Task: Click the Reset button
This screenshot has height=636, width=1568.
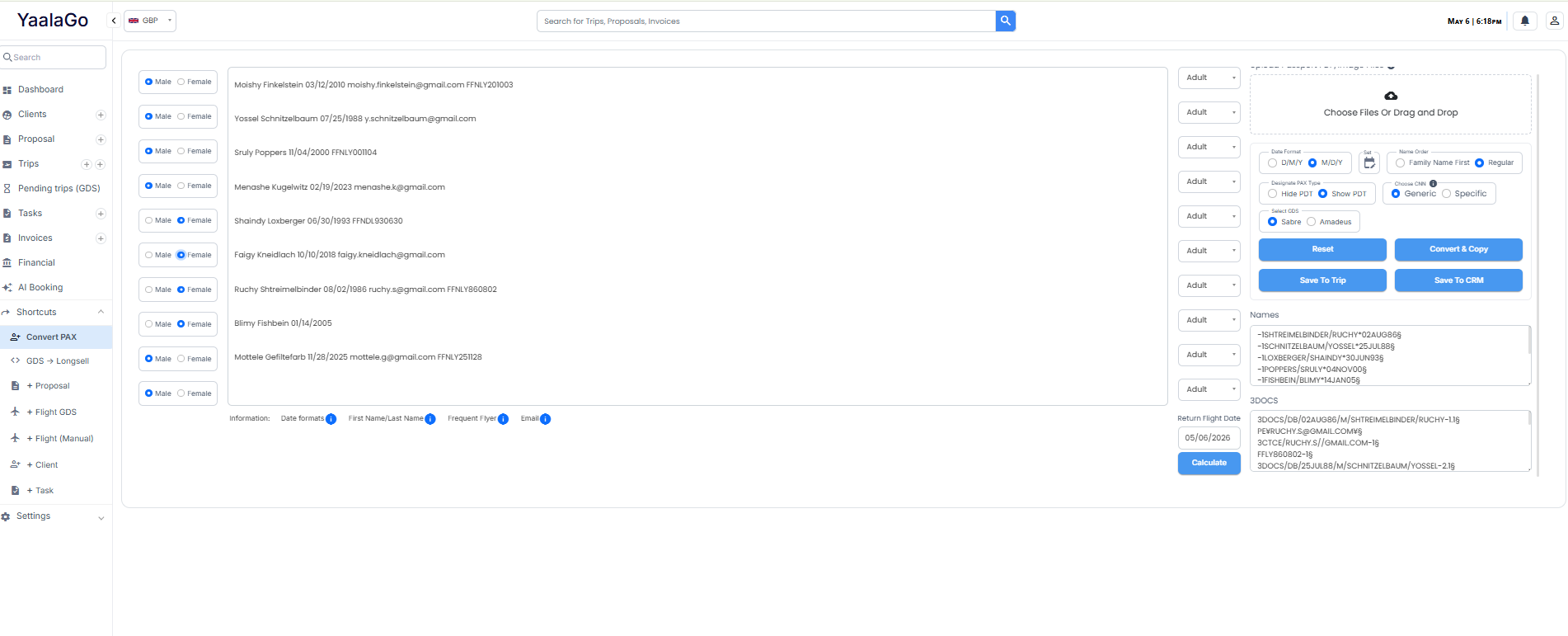Action: coord(1322,249)
